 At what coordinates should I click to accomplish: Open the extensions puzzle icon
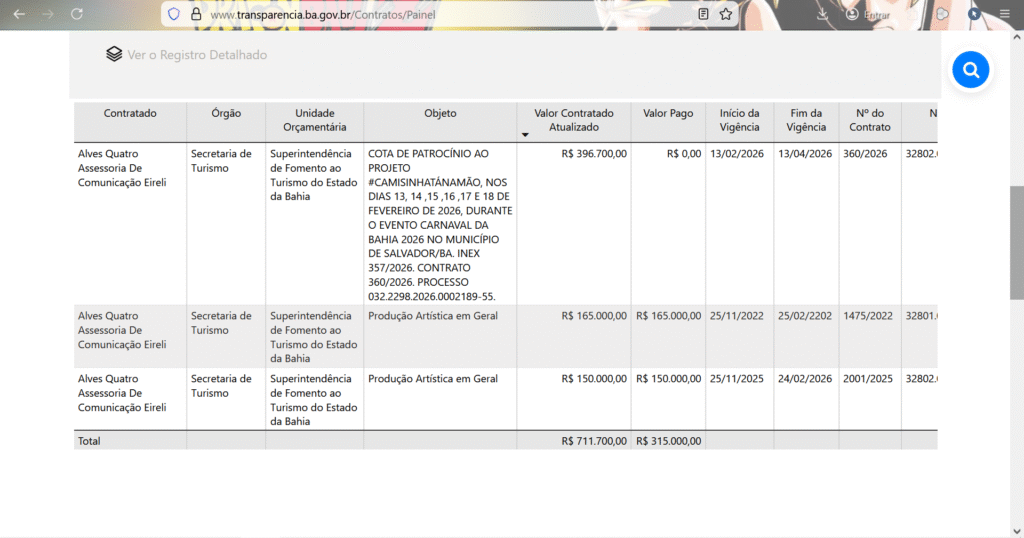942,15
